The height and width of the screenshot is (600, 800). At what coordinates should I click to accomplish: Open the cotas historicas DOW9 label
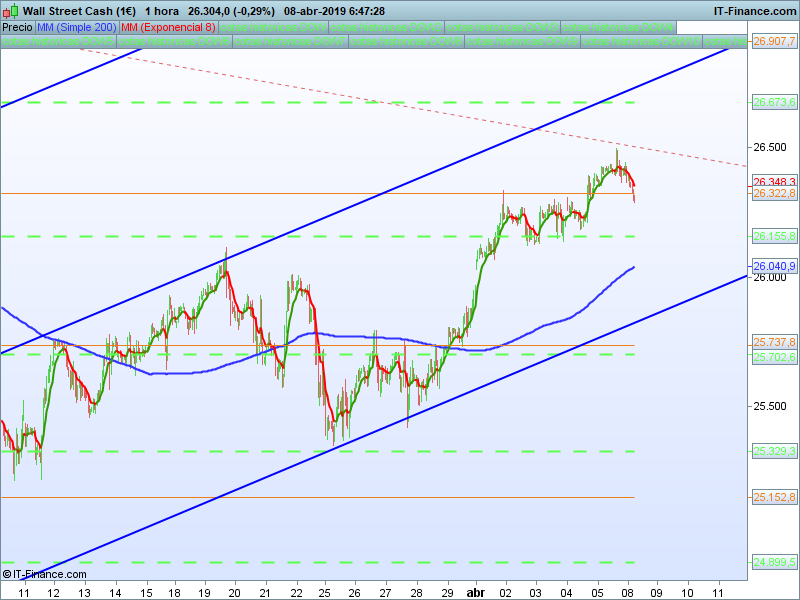point(522,41)
